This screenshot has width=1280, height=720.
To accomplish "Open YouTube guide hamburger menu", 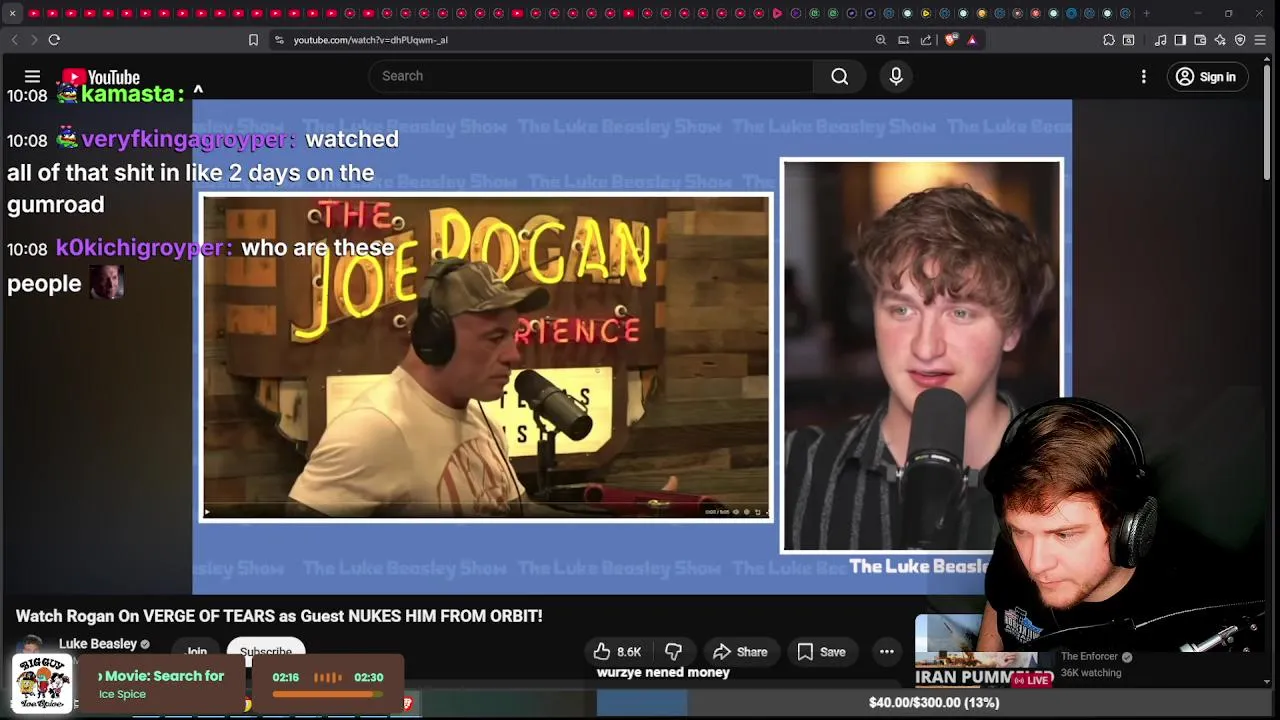I will point(32,76).
